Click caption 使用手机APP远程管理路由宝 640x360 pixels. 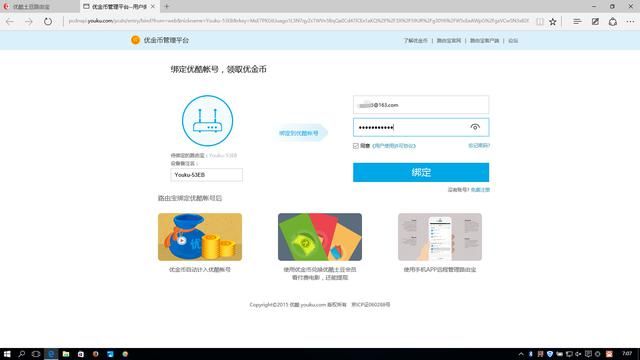[x=440, y=269]
